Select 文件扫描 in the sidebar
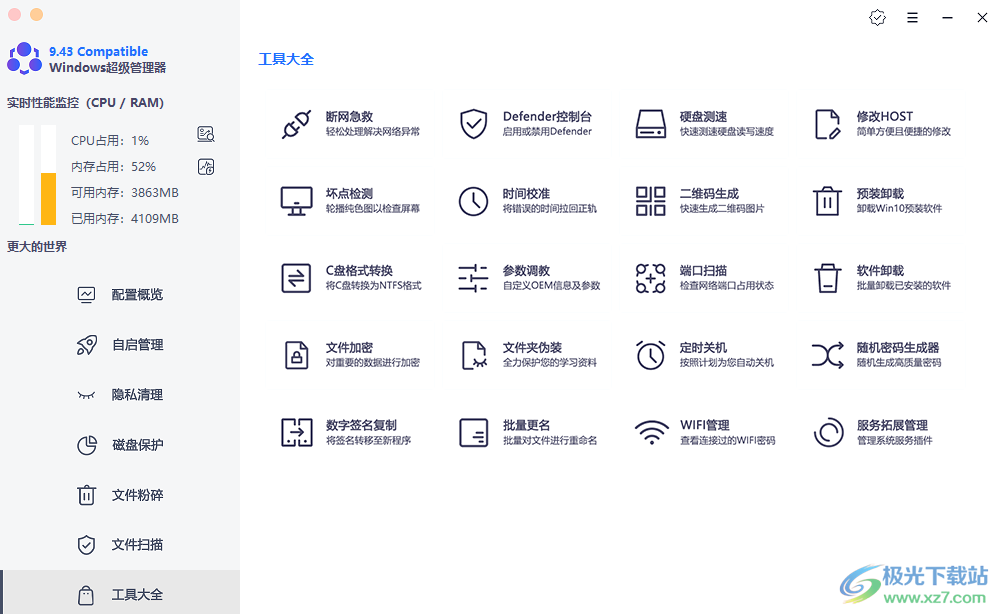Screen dimensions: 999x614 tap(120, 545)
